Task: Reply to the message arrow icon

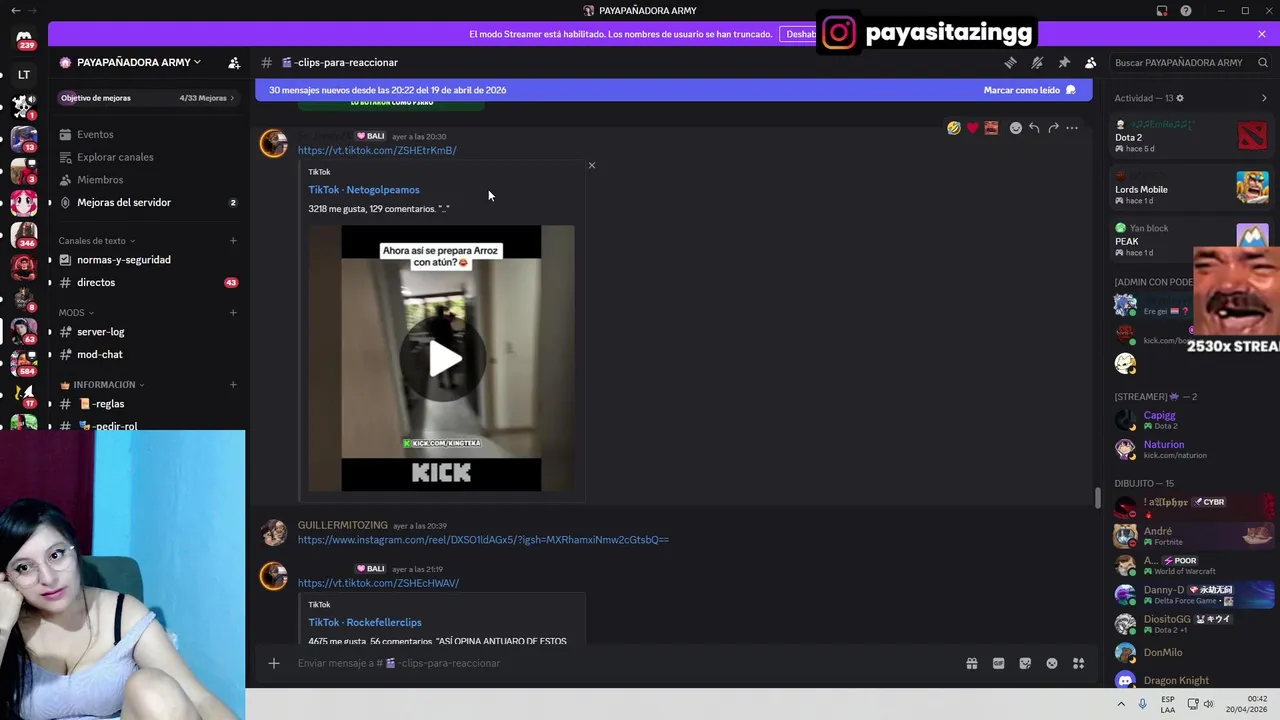Action: point(1034,128)
